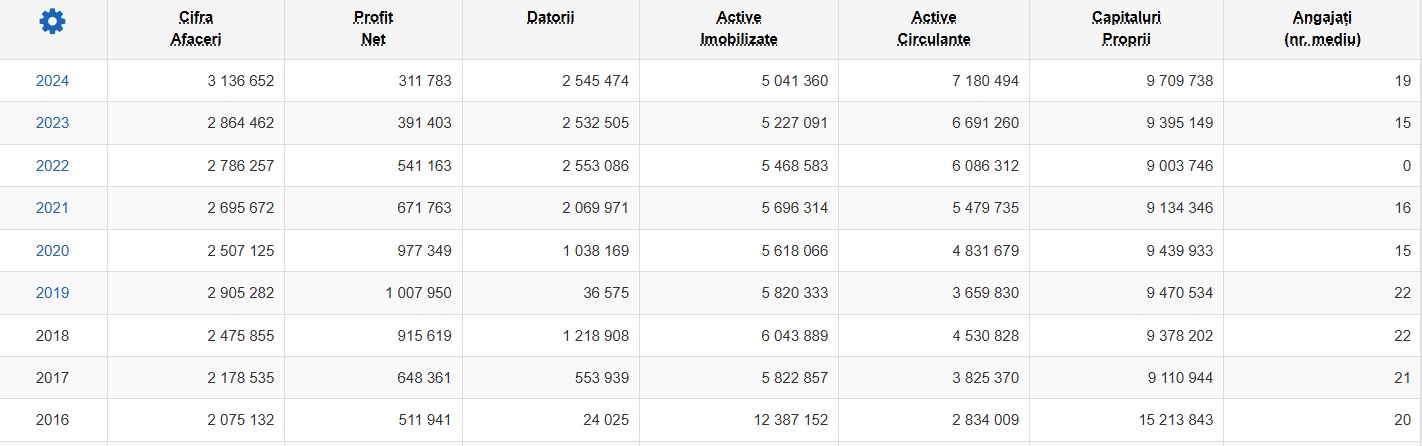1422x446 pixels.
Task: Open the table settings gear icon
Action: click(52, 21)
